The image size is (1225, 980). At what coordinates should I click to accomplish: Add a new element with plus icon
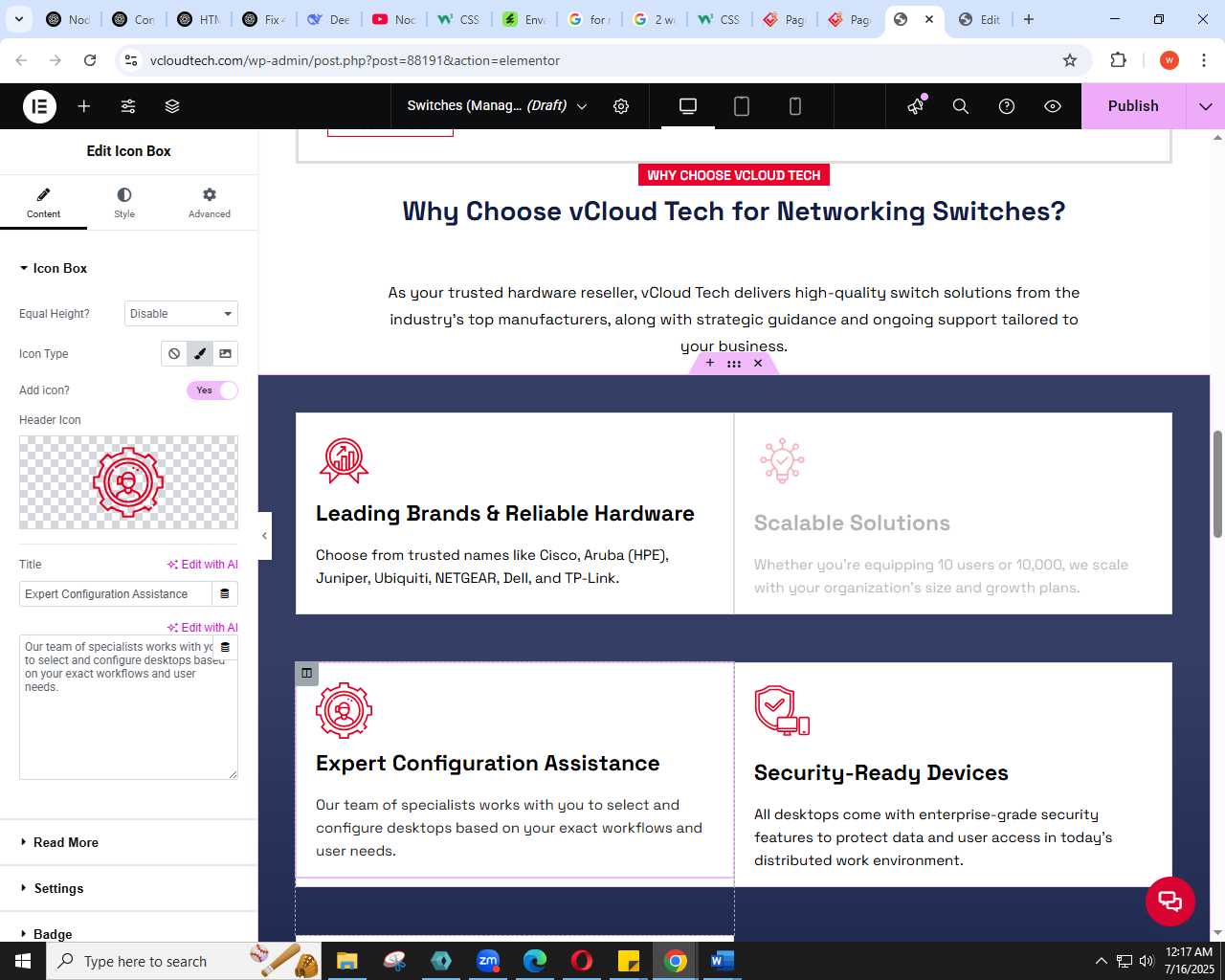pyautogui.click(x=84, y=106)
